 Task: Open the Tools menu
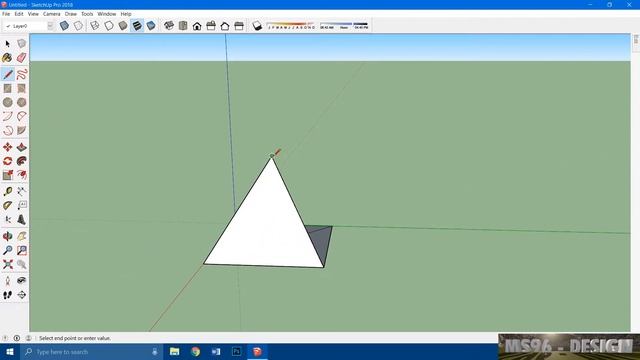tap(87, 14)
